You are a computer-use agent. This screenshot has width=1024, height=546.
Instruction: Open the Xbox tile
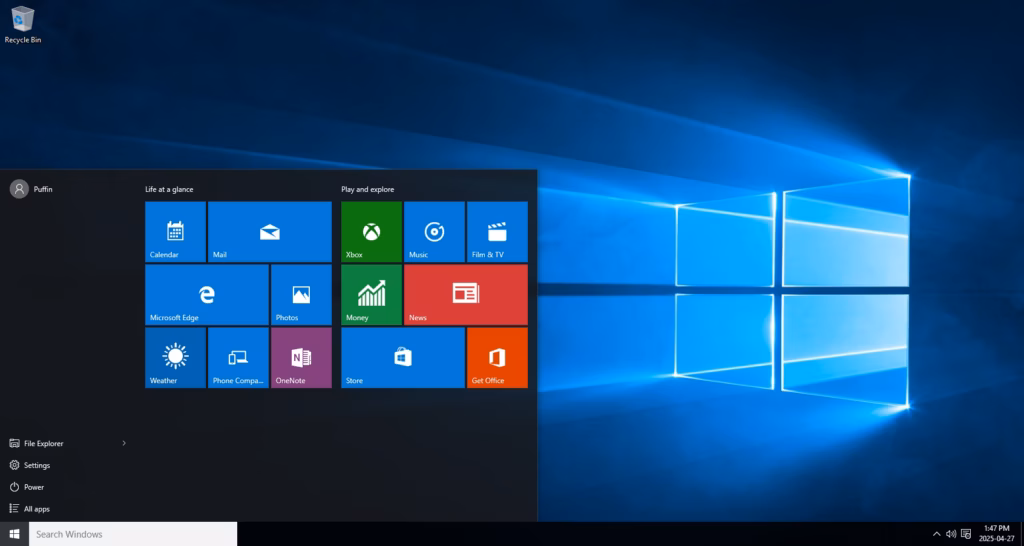[x=372, y=232]
